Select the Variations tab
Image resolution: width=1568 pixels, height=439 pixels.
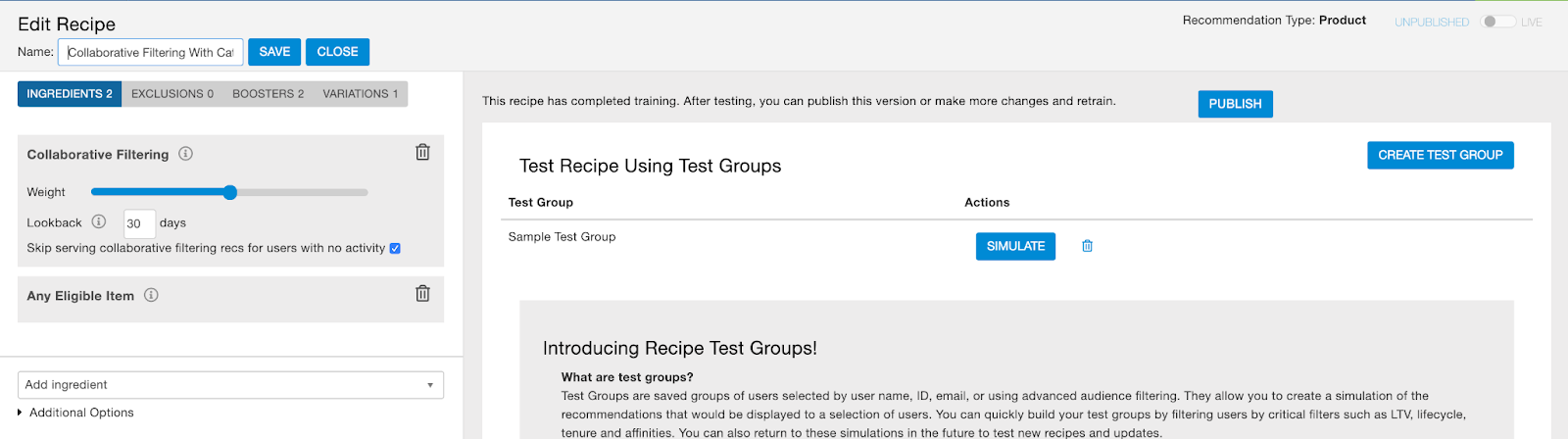360,94
